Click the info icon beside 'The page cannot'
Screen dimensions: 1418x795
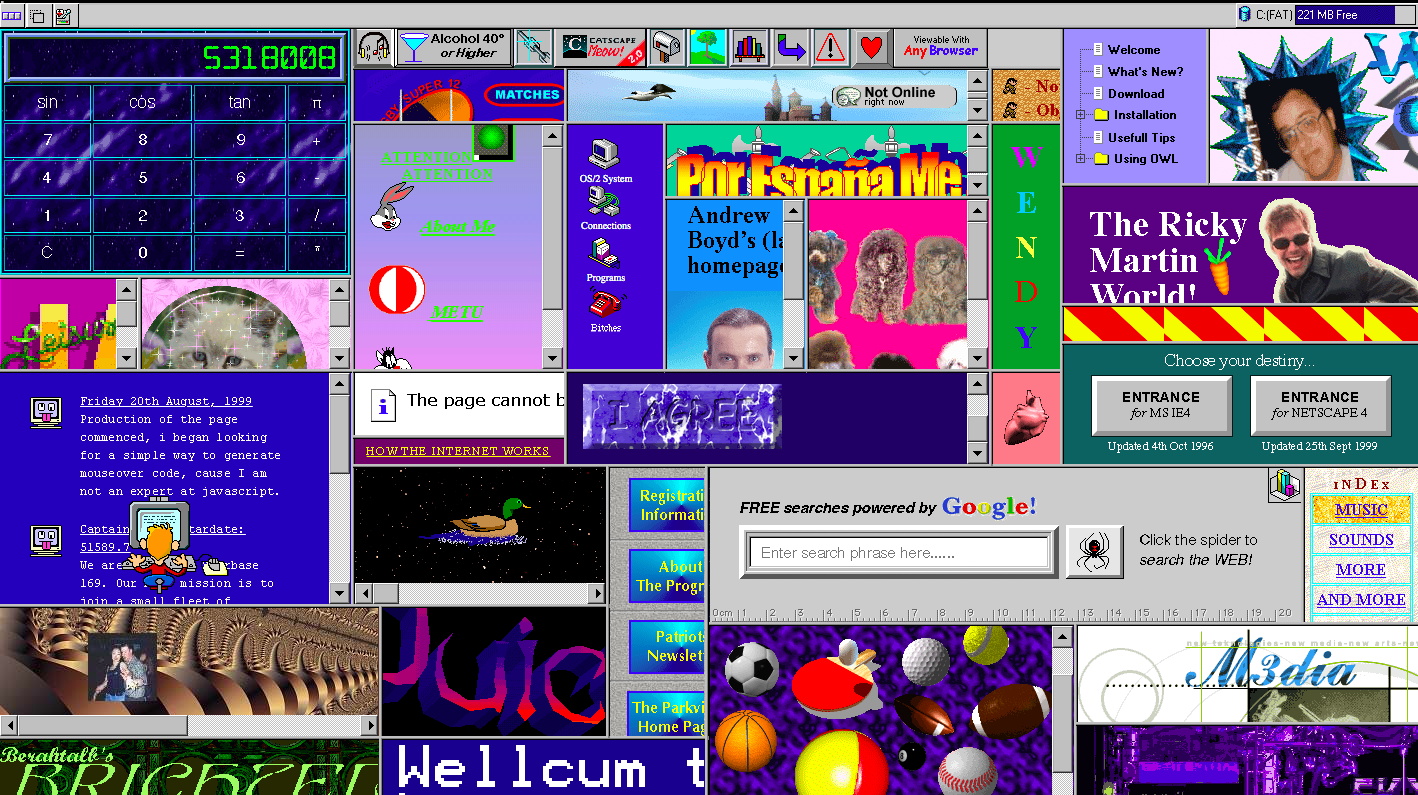[383, 403]
